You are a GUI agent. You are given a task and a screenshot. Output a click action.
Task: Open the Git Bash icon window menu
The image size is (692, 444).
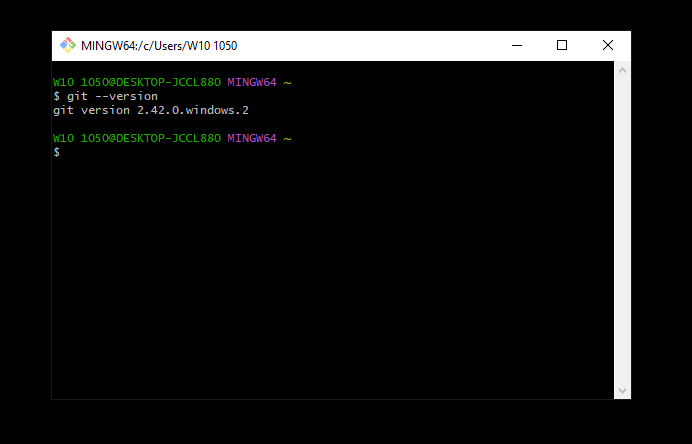pos(68,45)
